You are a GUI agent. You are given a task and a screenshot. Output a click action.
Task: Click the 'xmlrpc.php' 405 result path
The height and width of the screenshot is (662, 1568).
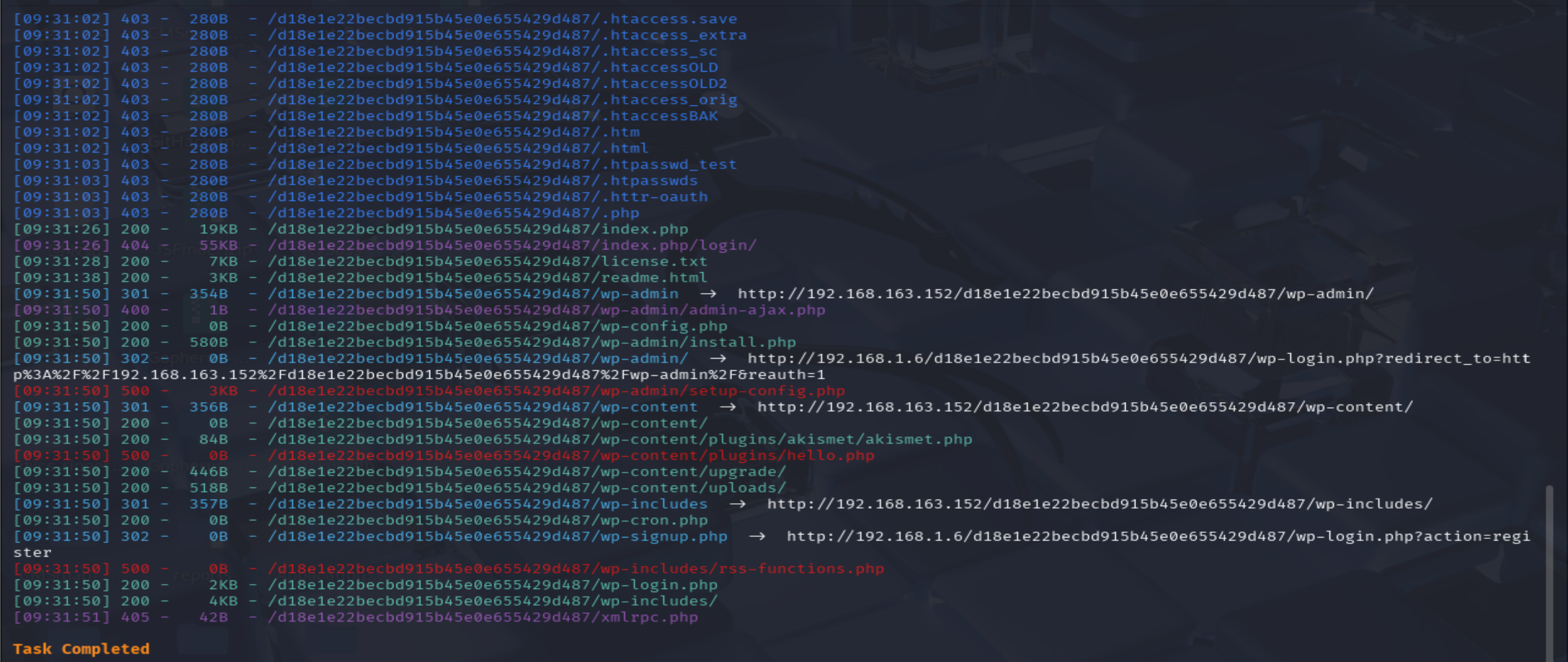[483, 617]
